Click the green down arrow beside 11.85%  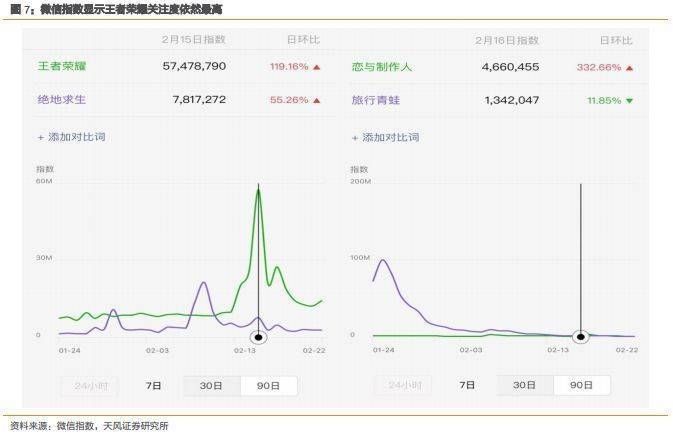[x=630, y=101]
